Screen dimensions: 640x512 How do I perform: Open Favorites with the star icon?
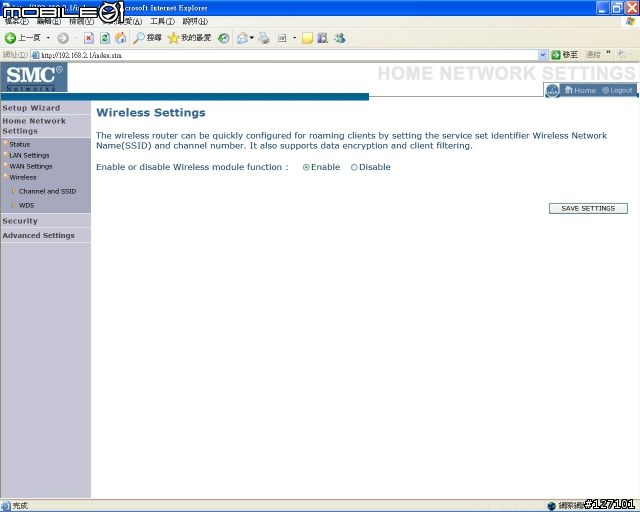tap(189, 38)
